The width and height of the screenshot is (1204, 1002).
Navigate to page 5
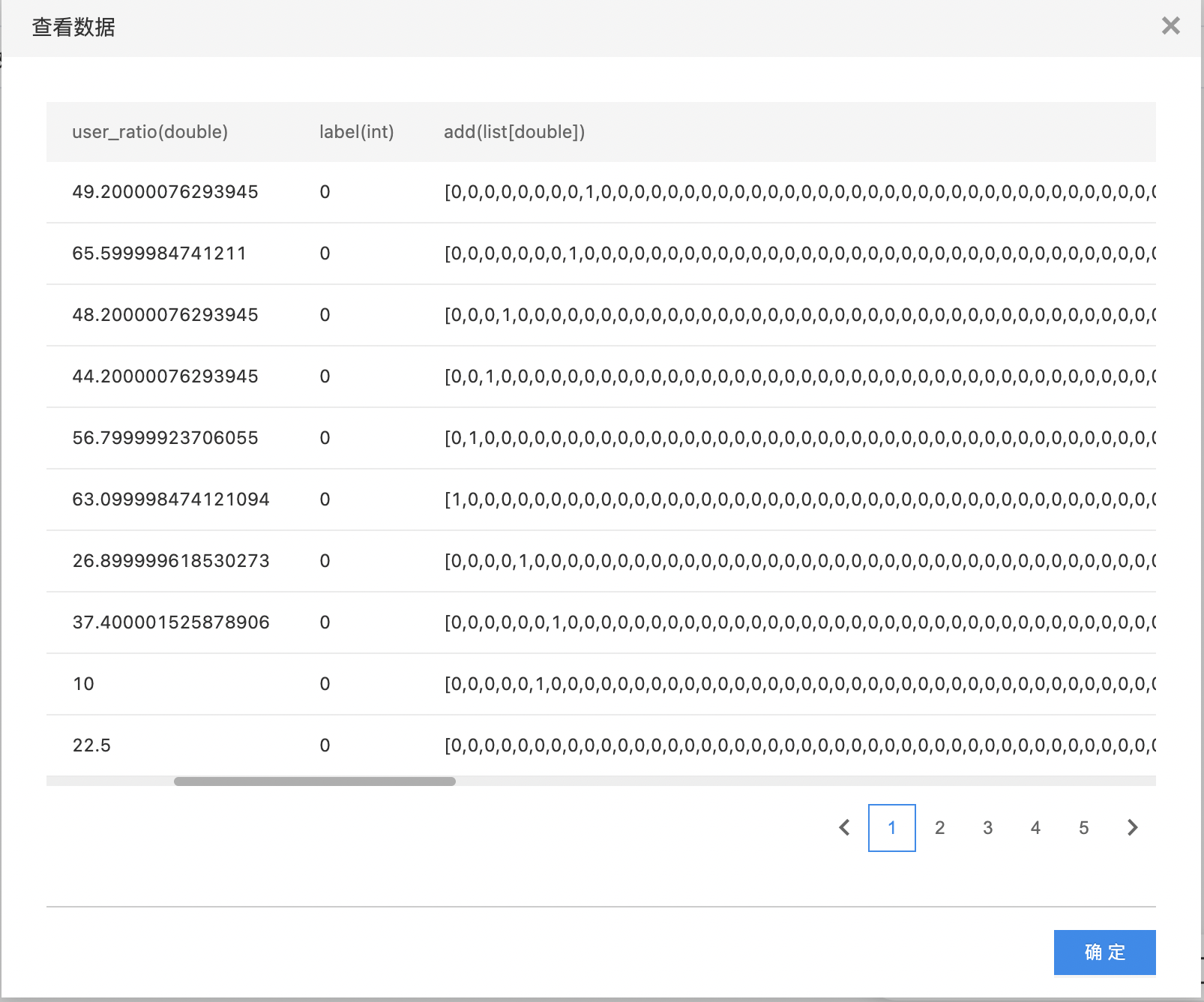click(1083, 828)
